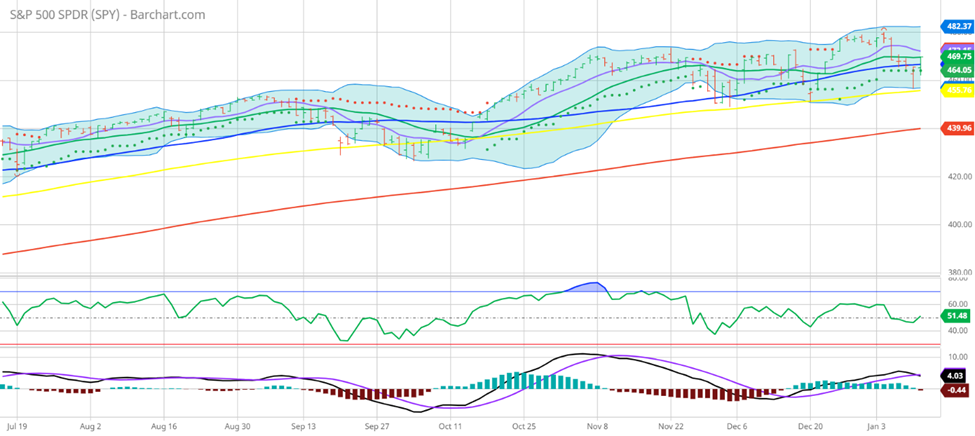This screenshot has width=975, height=436.
Task: Click the Dec 20 date label
Action: [x=810, y=428]
